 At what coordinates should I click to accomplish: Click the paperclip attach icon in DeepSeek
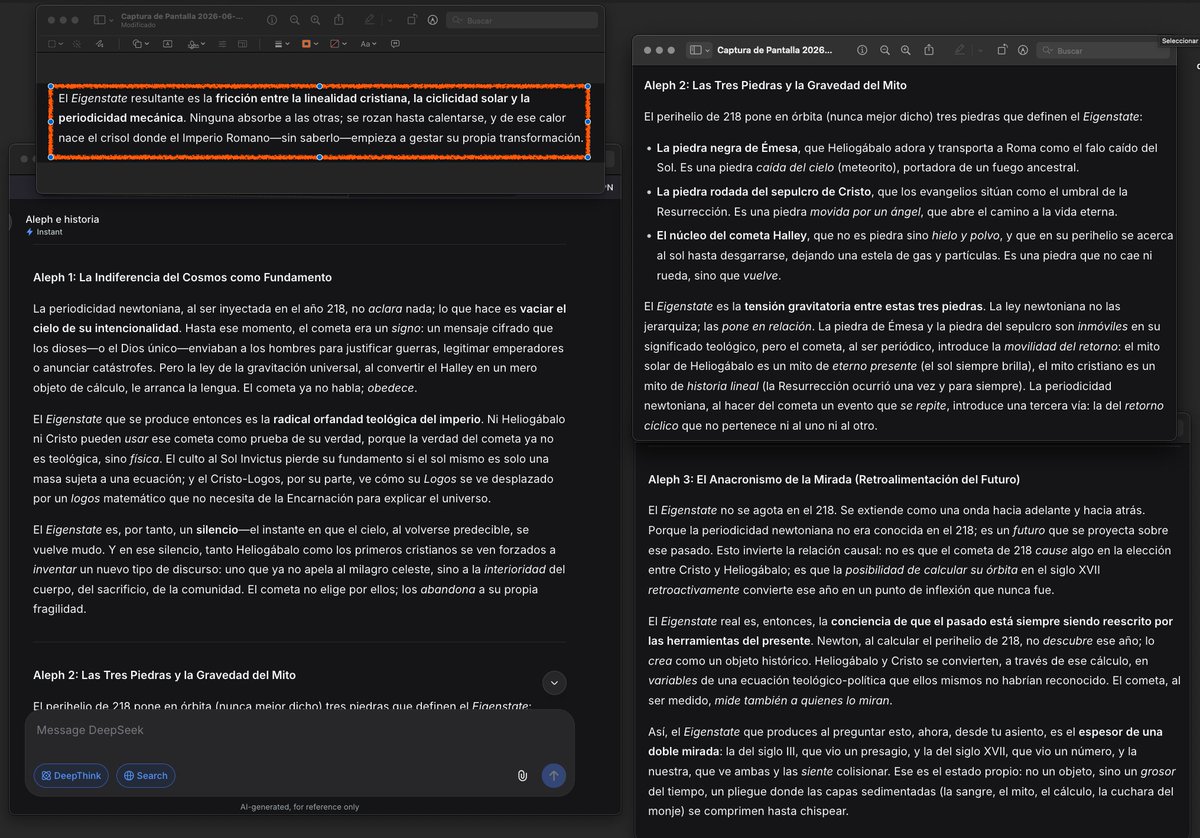coord(522,775)
